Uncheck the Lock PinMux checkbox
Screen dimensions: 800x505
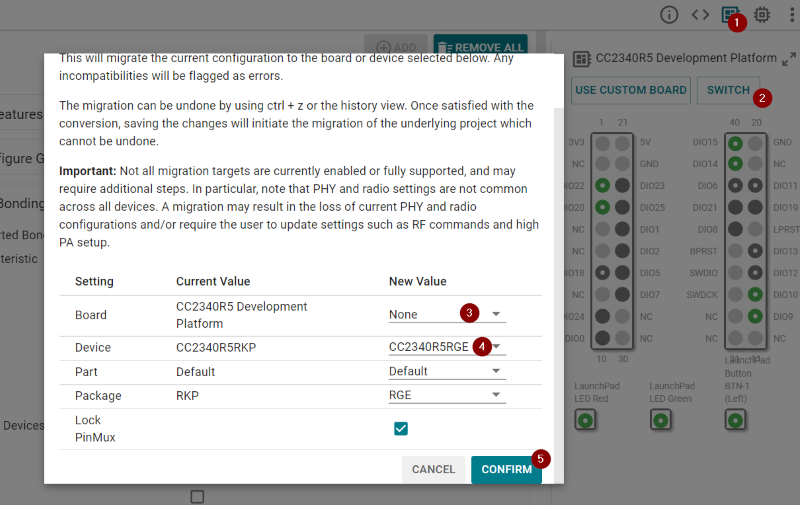(401, 429)
